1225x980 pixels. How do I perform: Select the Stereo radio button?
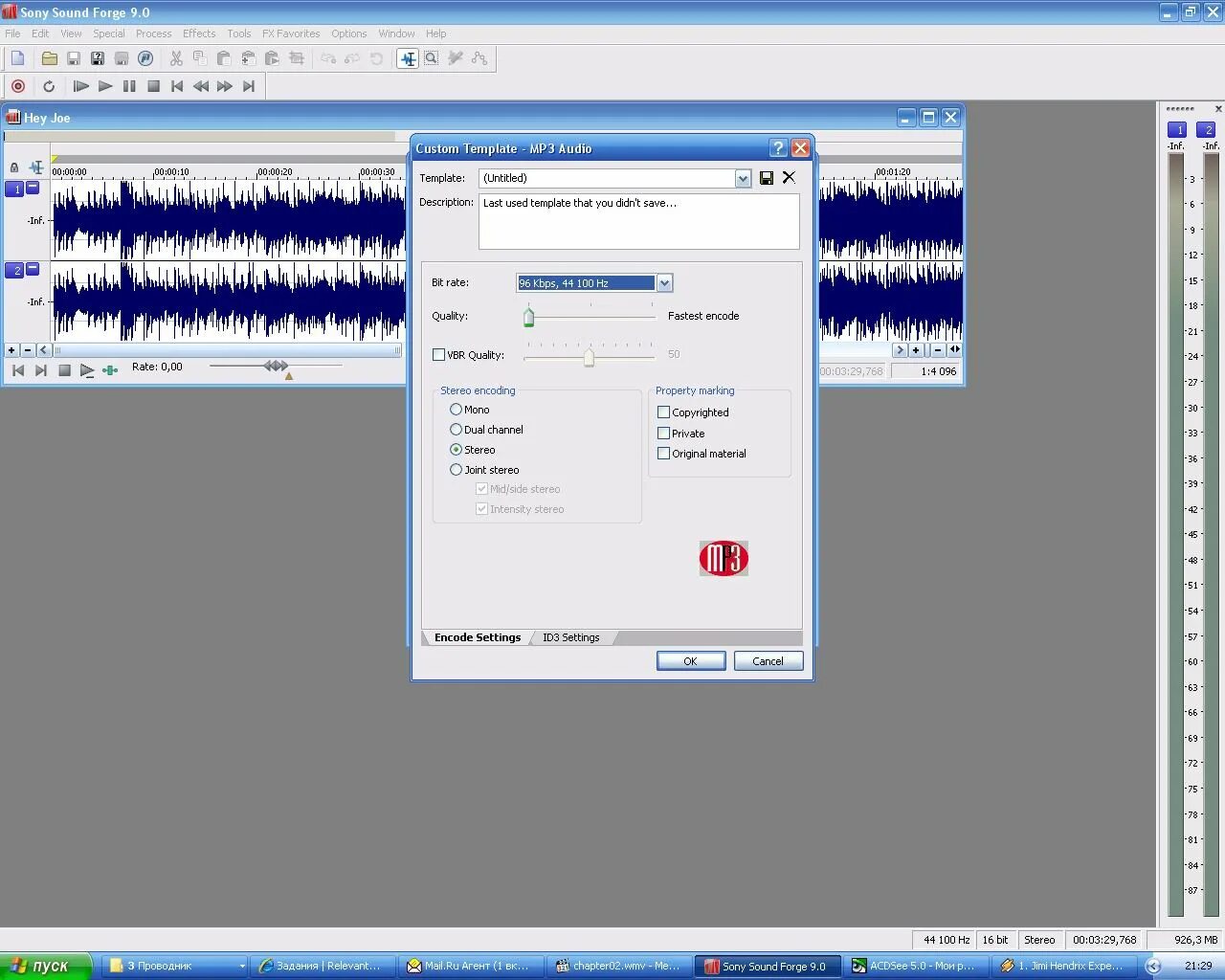click(x=456, y=450)
